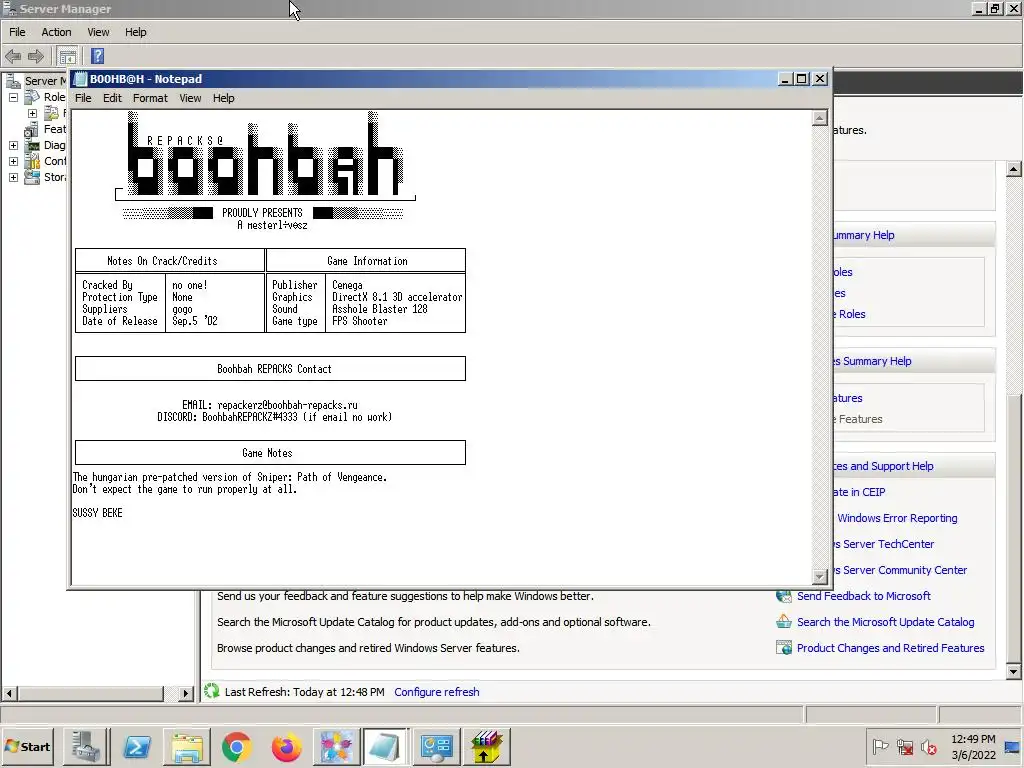Switch to the Notepad taskbar button

point(385,746)
